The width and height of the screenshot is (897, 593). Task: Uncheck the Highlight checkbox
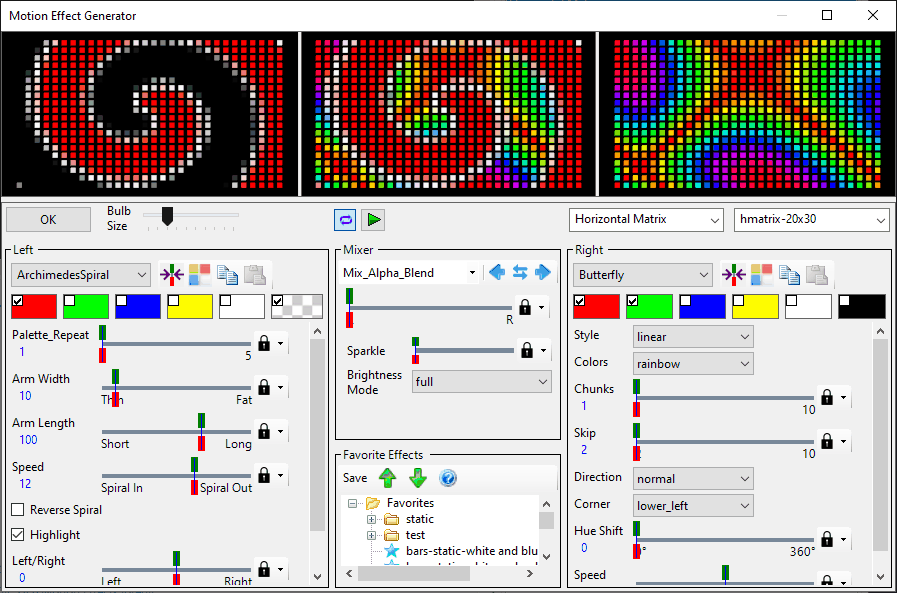coord(18,535)
